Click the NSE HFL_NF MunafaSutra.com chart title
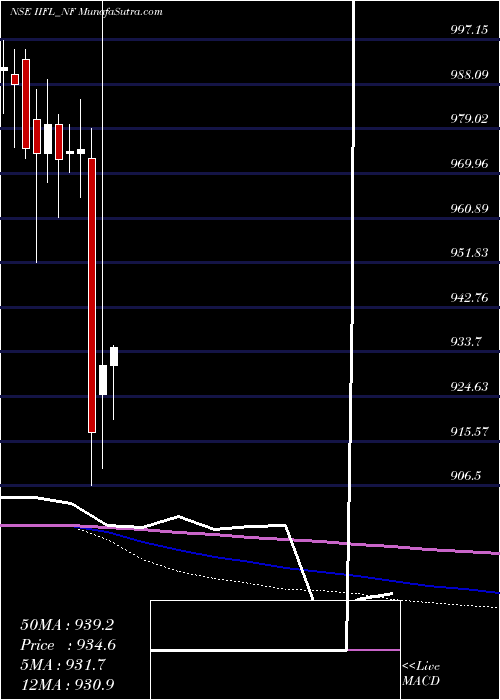Viewport: 500px width, 700px height. (x=86, y=12)
